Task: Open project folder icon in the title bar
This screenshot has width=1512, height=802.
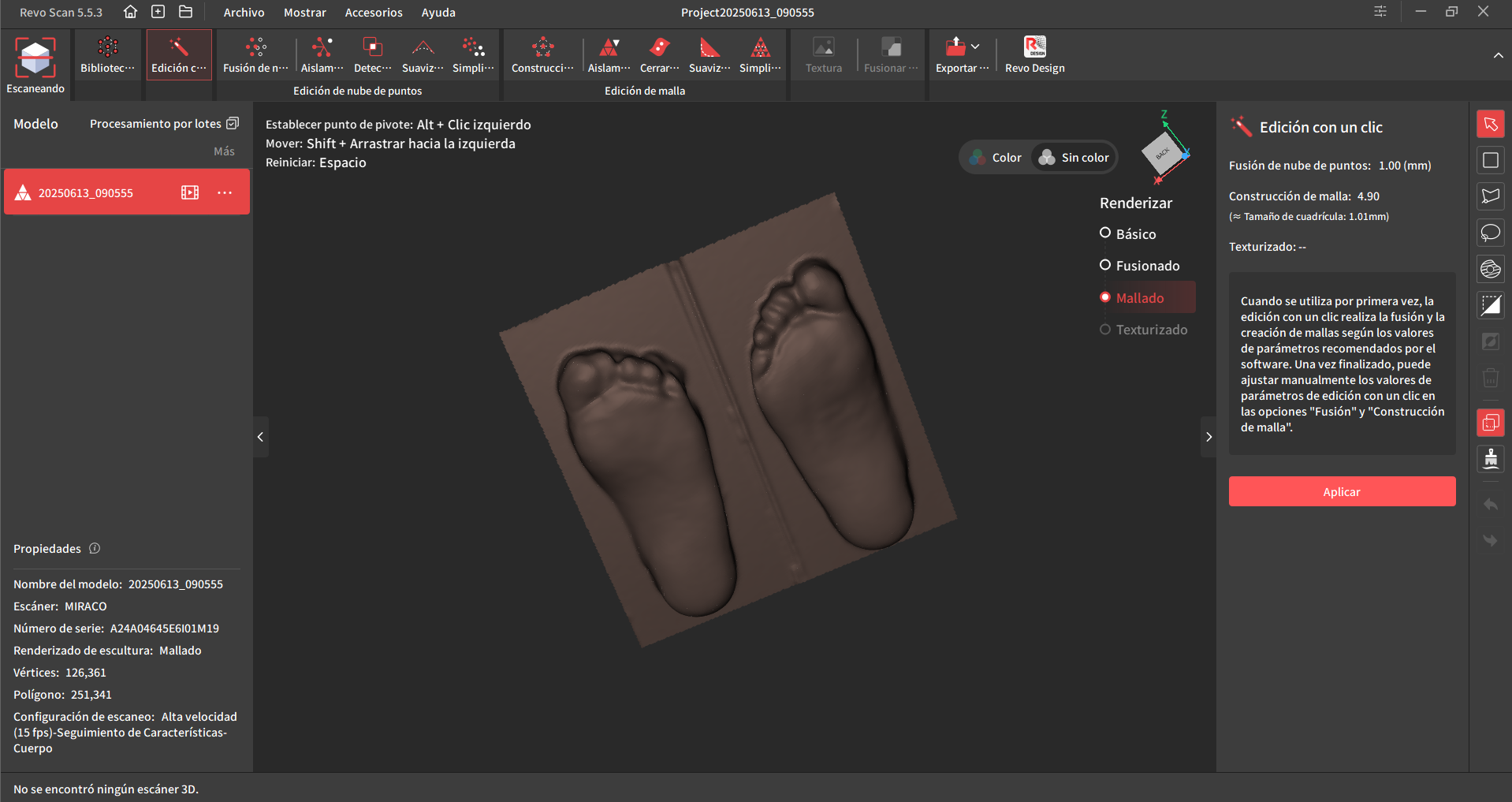Action: coord(186,12)
